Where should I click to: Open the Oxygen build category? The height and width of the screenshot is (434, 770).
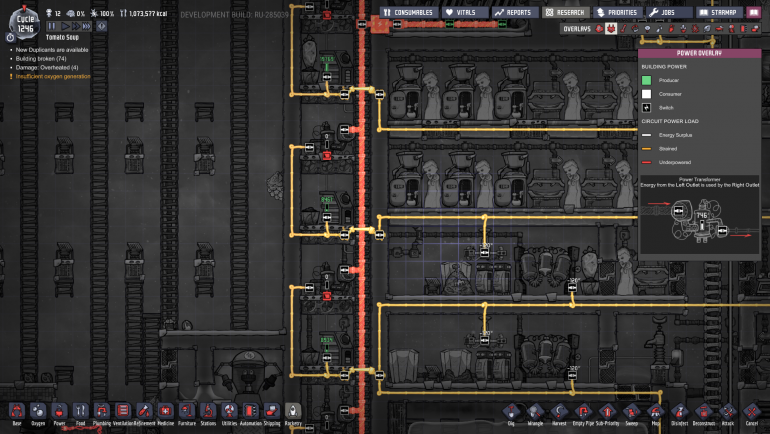[38, 411]
